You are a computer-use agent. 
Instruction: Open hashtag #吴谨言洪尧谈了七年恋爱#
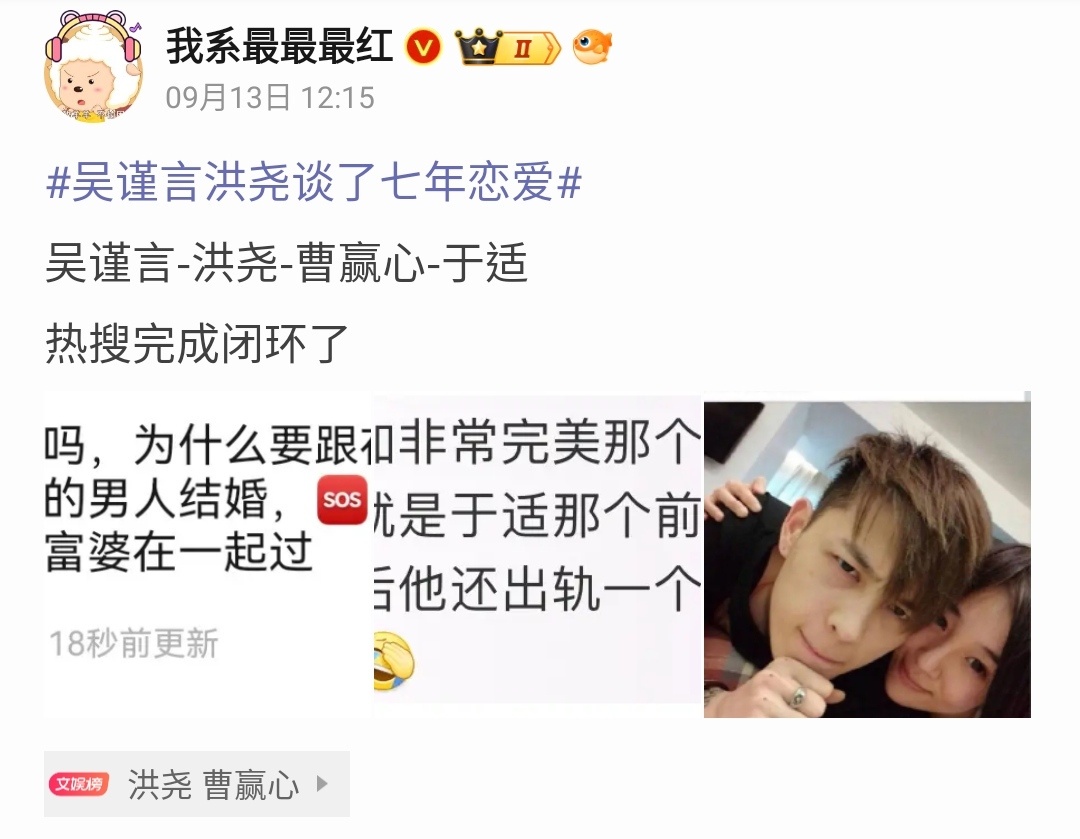(x=314, y=183)
